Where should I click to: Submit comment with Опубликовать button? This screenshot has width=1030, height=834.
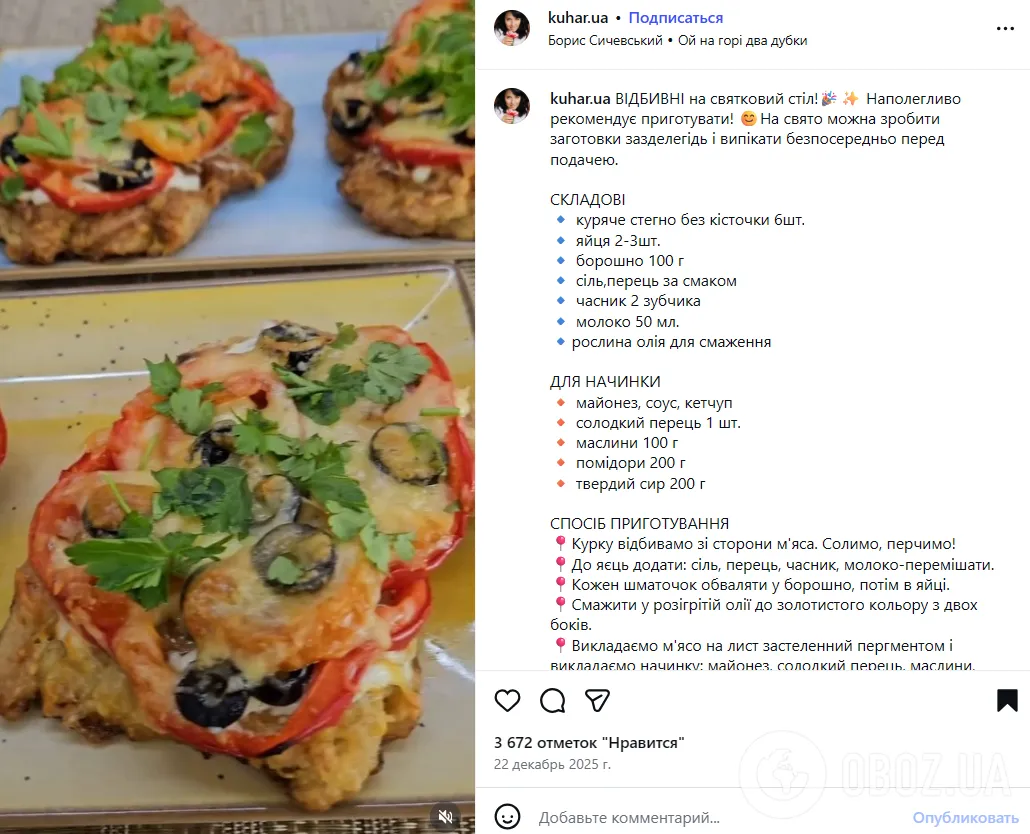(x=965, y=818)
